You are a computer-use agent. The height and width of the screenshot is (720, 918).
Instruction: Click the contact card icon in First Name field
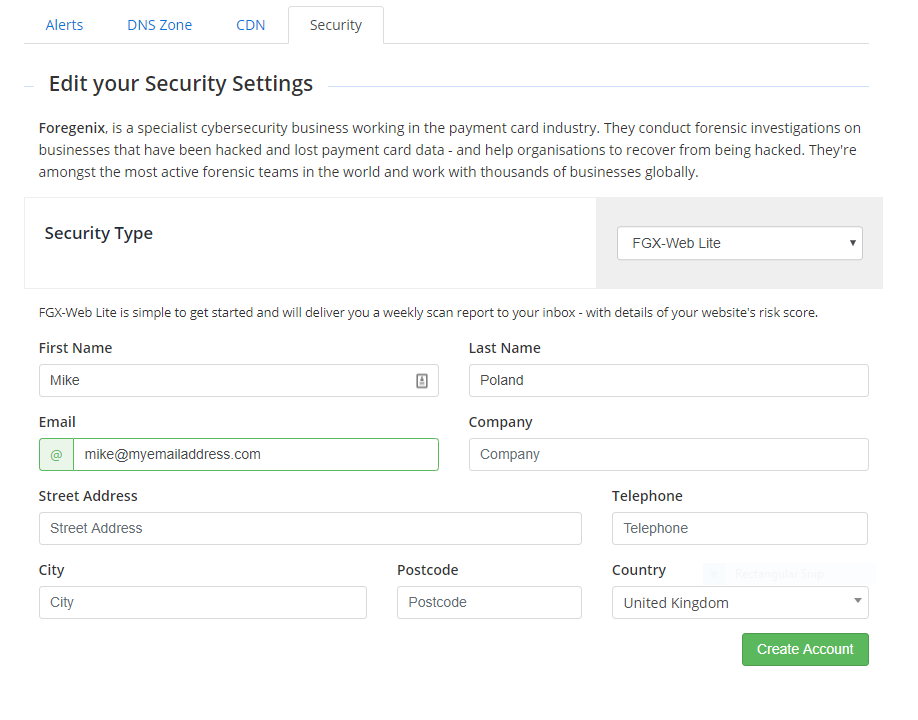coord(422,381)
